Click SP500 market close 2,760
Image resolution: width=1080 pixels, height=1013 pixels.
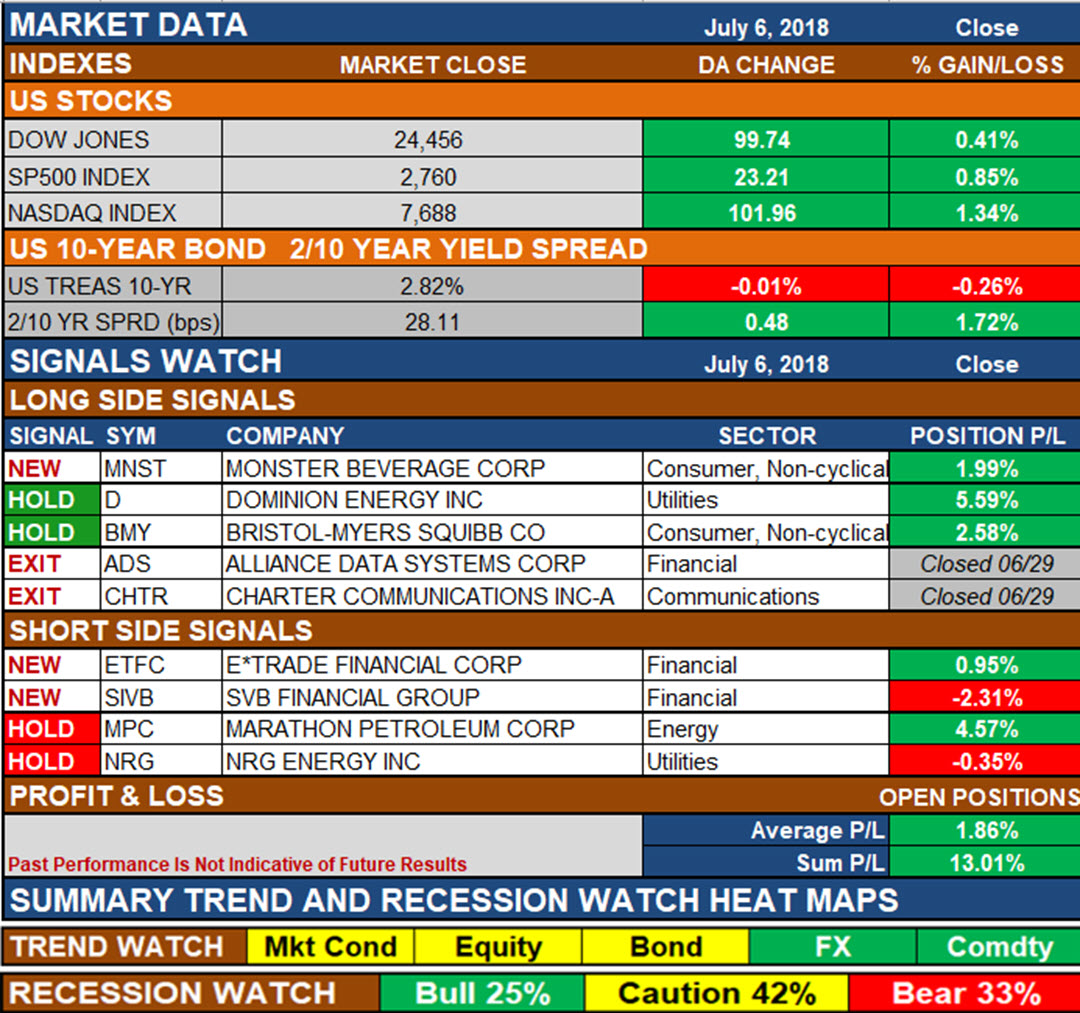[428, 177]
